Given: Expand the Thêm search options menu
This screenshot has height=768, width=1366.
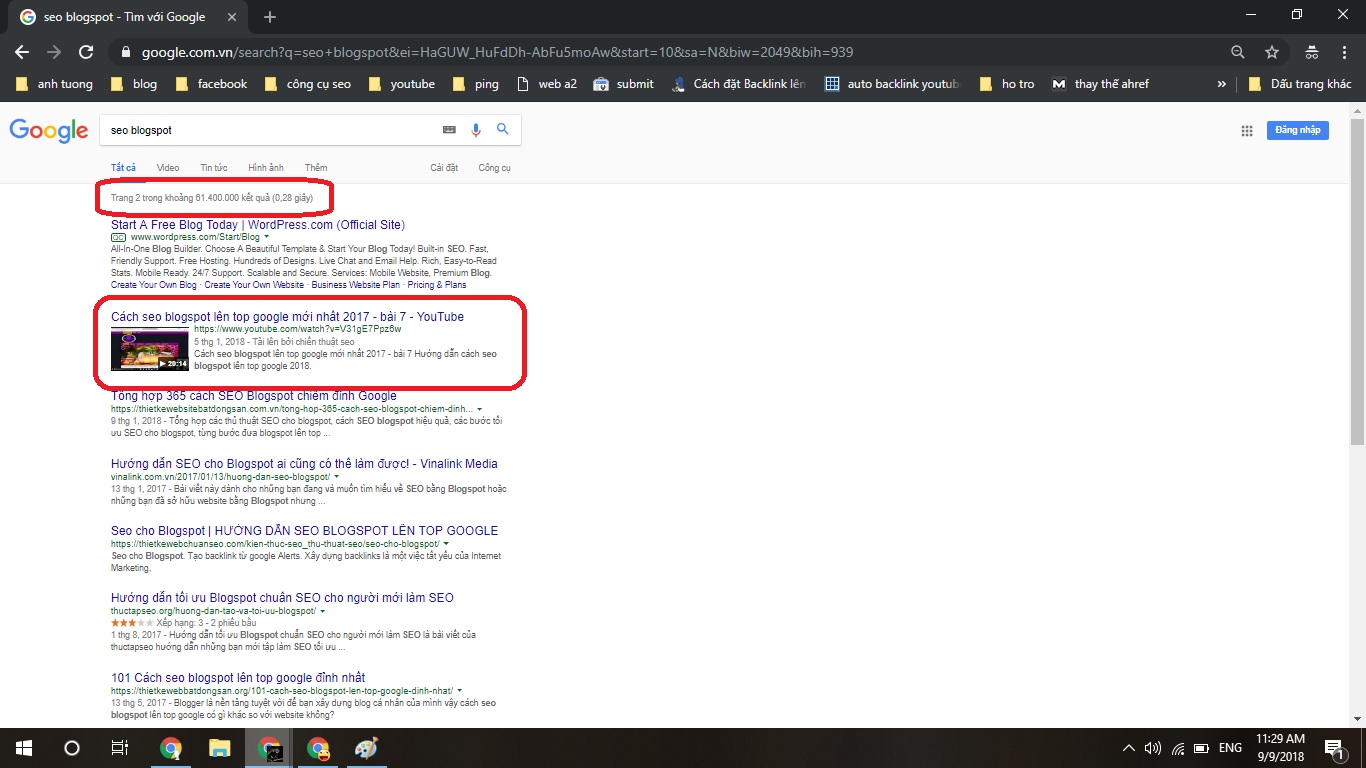Looking at the screenshot, I should coord(316,168).
